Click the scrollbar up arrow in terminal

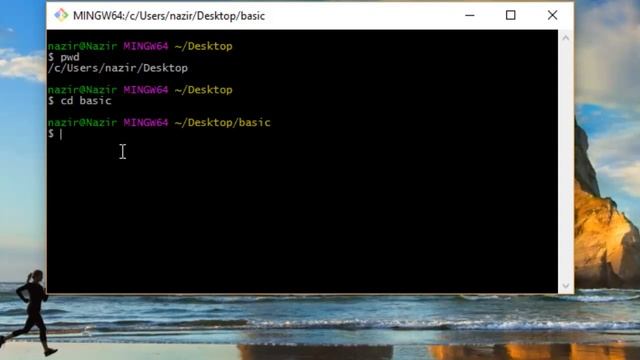pos(566,38)
